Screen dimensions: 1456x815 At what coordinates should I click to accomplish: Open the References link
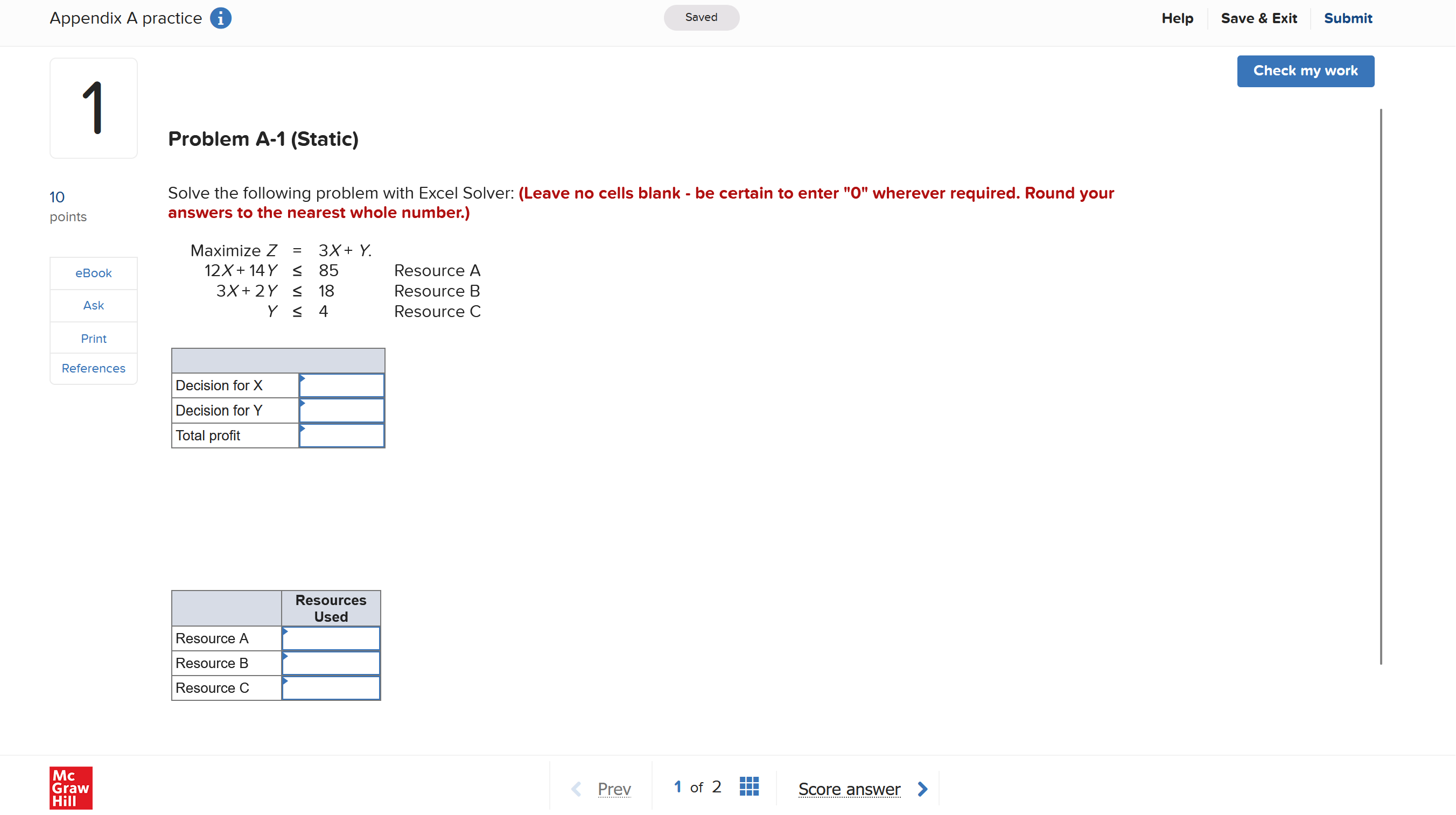pyautogui.click(x=93, y=368)
